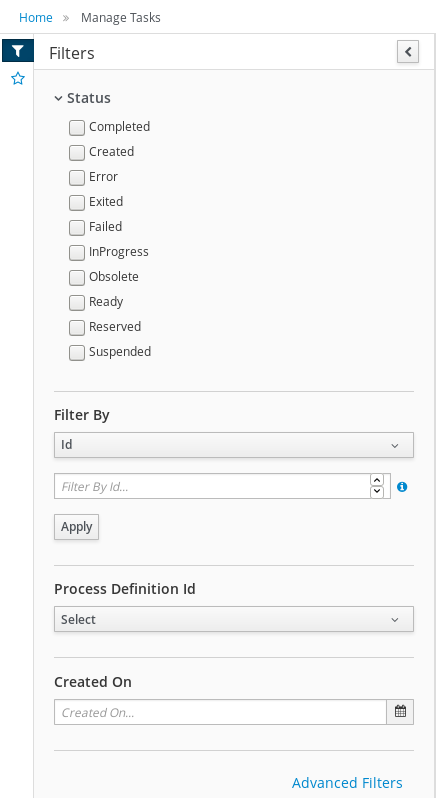Viewport: 436px width, 798px height.
Task: Check the Completed status box
Action: point(77,128)
